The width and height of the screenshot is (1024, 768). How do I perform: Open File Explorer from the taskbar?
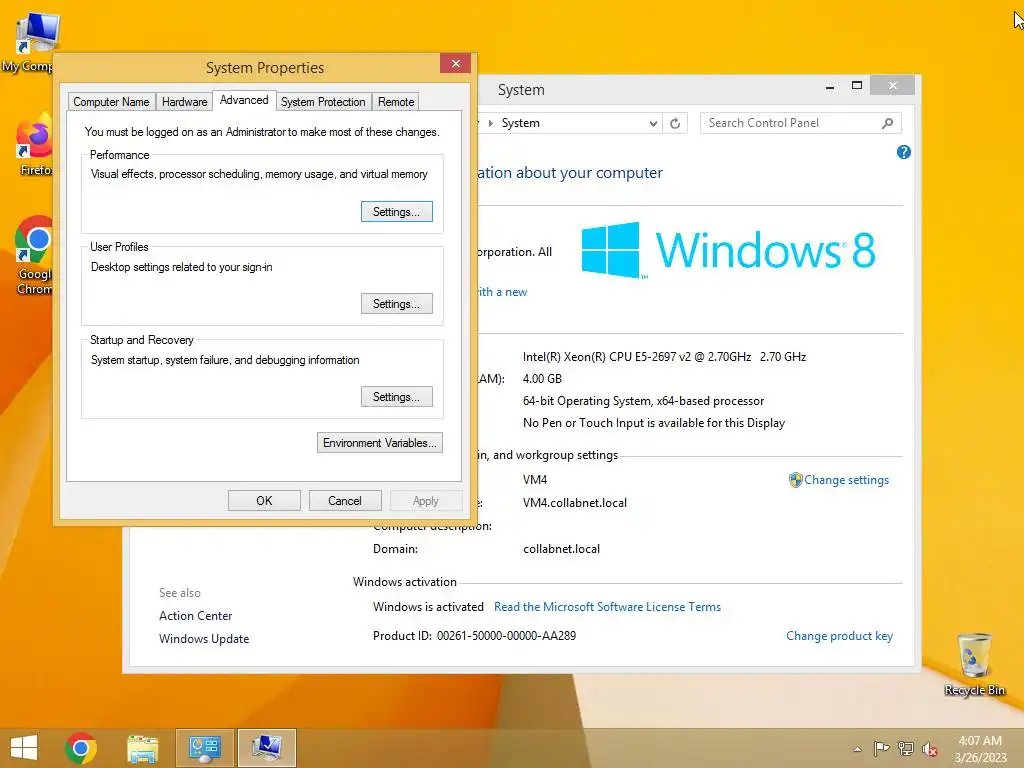142,748
